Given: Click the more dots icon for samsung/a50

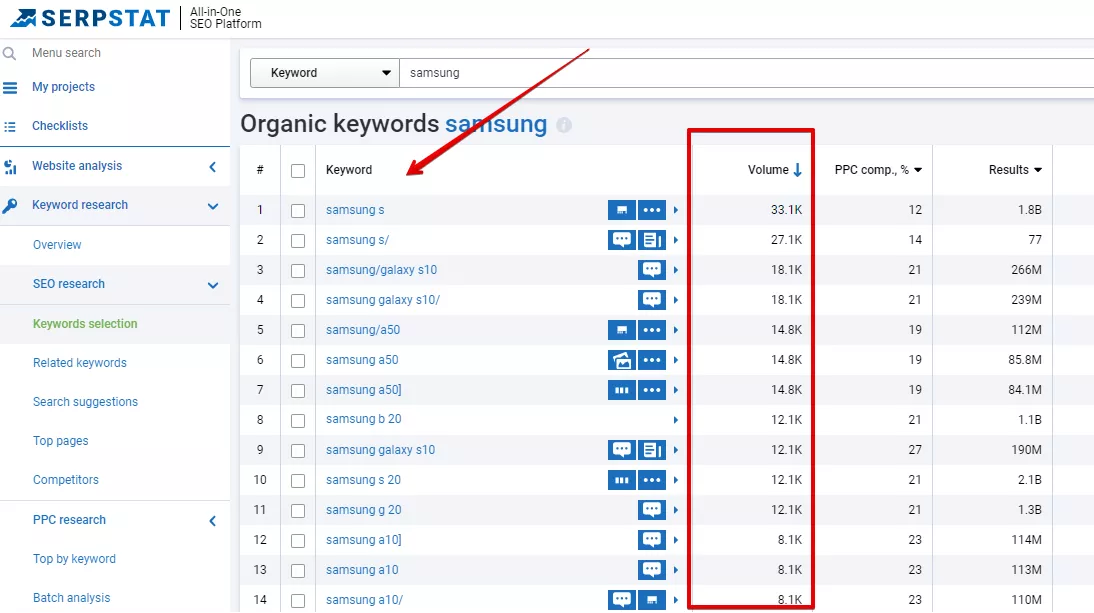Looking at the screenshot, I should pyautogui.click(x=652, y=330).
